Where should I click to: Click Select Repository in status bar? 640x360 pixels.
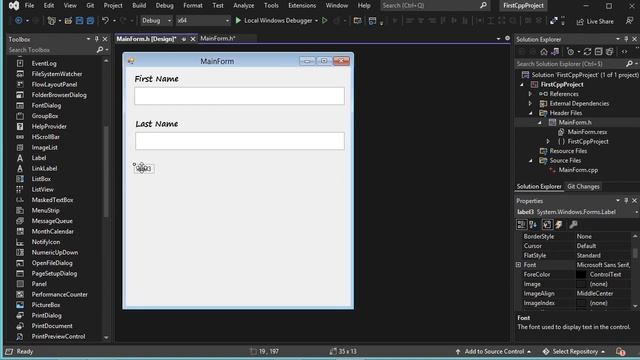click(x=574, y=351)
